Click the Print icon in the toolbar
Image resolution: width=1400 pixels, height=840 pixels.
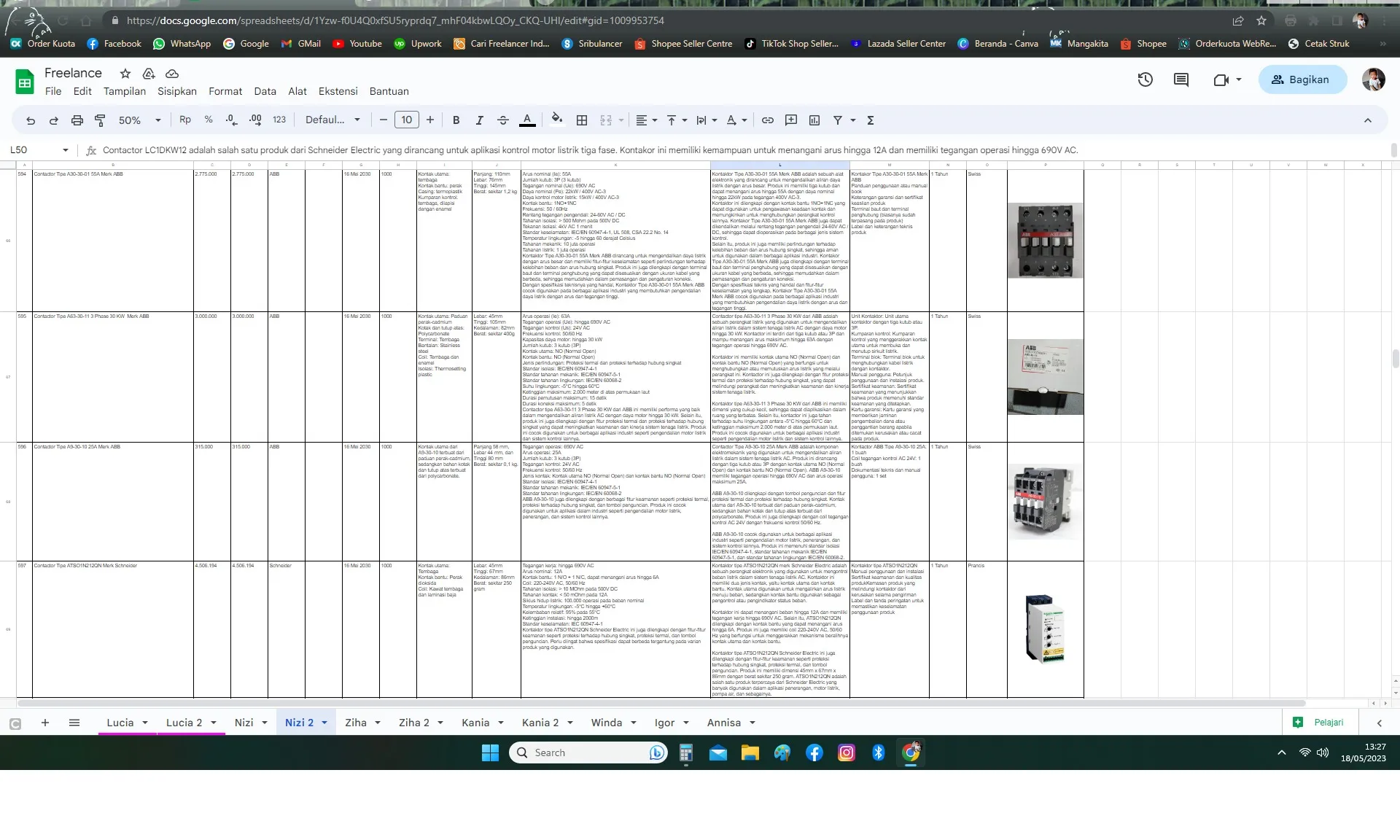(77, 120)
